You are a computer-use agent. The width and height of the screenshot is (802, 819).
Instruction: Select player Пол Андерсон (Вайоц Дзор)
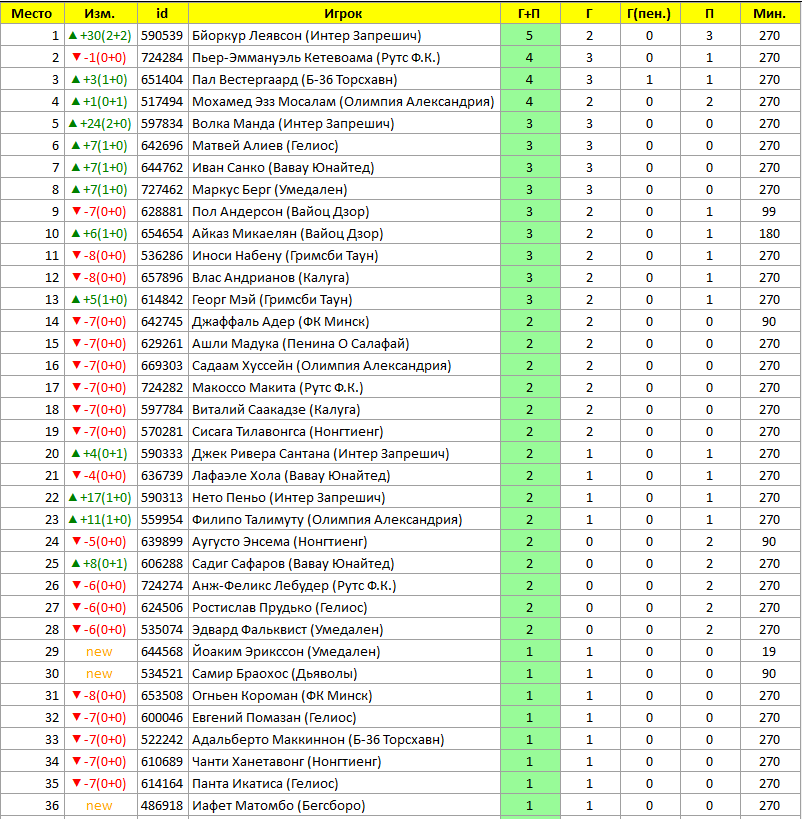click(280, 211)
